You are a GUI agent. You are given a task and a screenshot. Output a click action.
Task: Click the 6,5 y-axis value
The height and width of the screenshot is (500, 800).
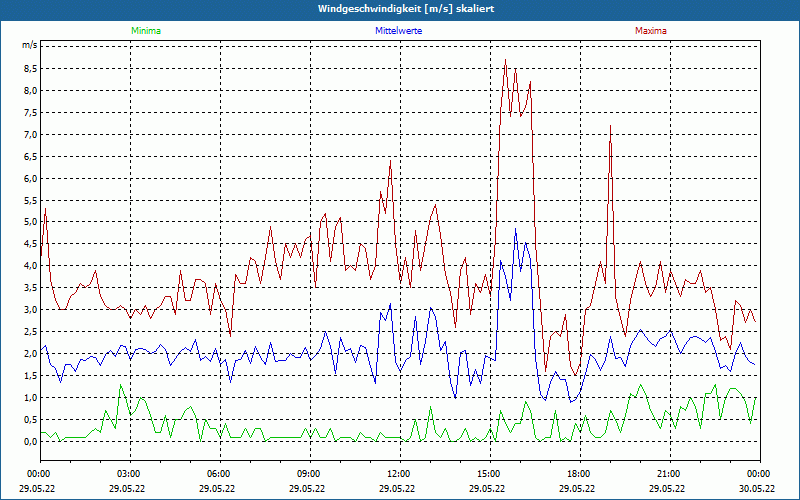pyautogui.click(x=31, y=157)
